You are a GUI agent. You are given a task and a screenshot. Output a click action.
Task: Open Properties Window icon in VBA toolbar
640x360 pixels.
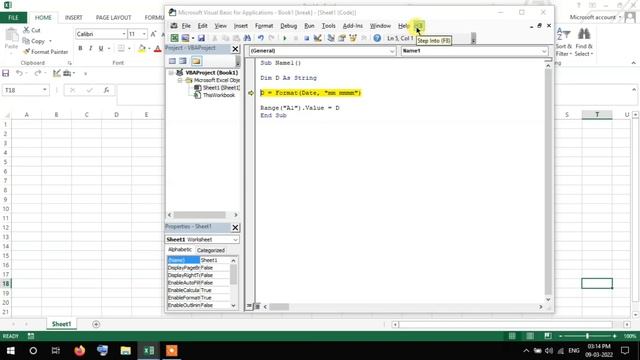click(342, 38)
